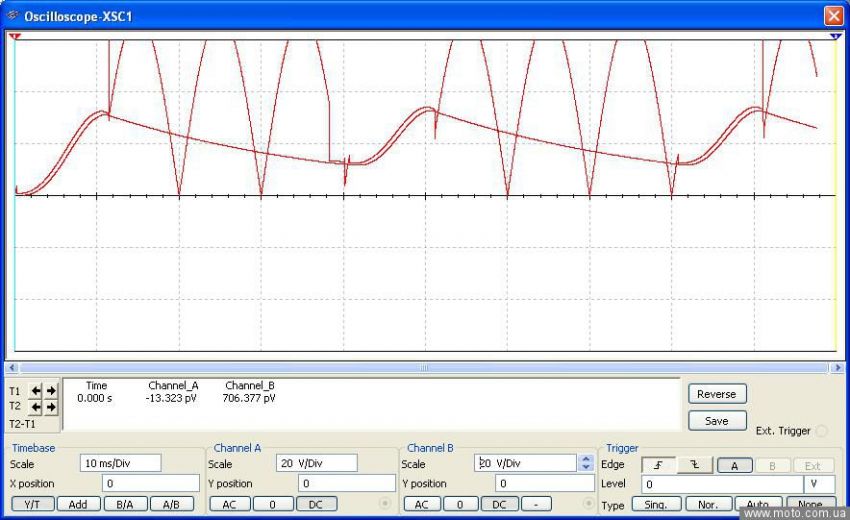850x520 pixels.
Task: Move cursor T2 right with arrow
Action: coord(51,408)
